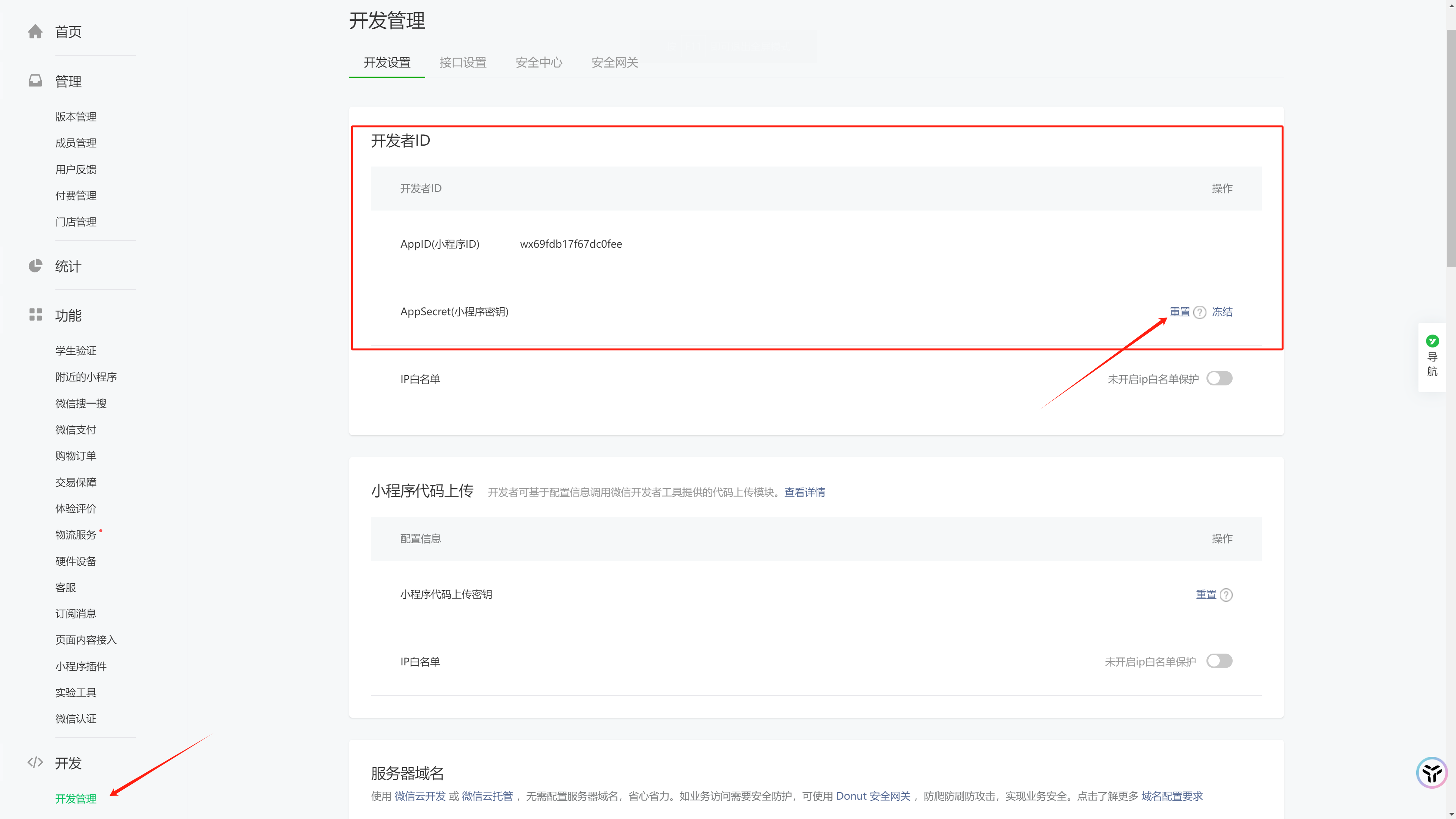This screenshot has width=1456, height=819.
Task: Select 开发管理 in the sidebar
Action: point(76,799)
